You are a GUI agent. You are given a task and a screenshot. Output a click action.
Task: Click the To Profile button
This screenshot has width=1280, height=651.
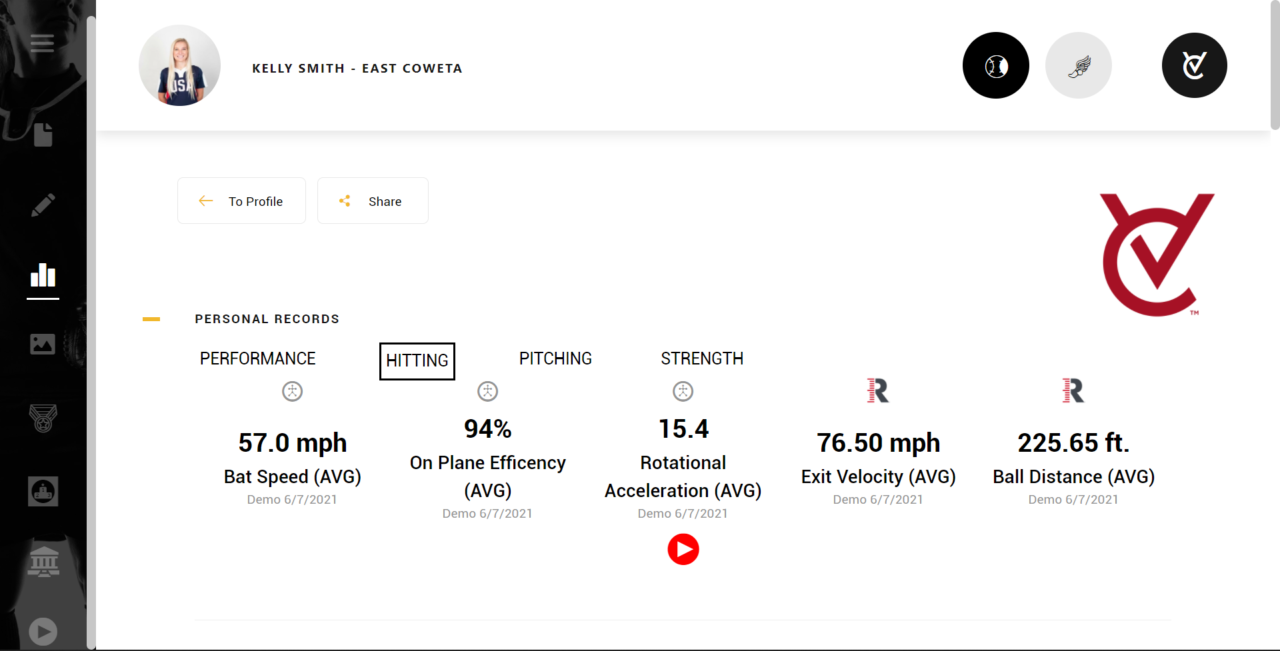[241, 201]
